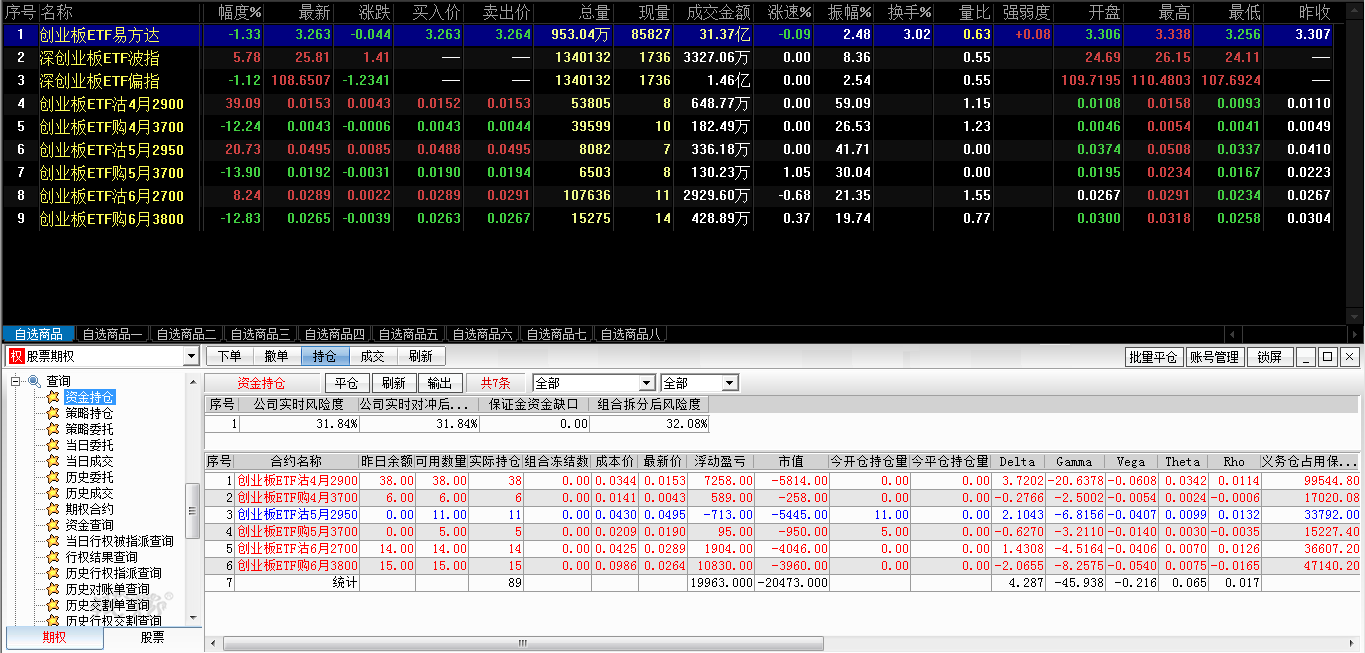Click the star icon beside 期权合约
Image resolution: width=1365 pixels, height=653 pixels.
pyautogui.click(x=53, y=509)
